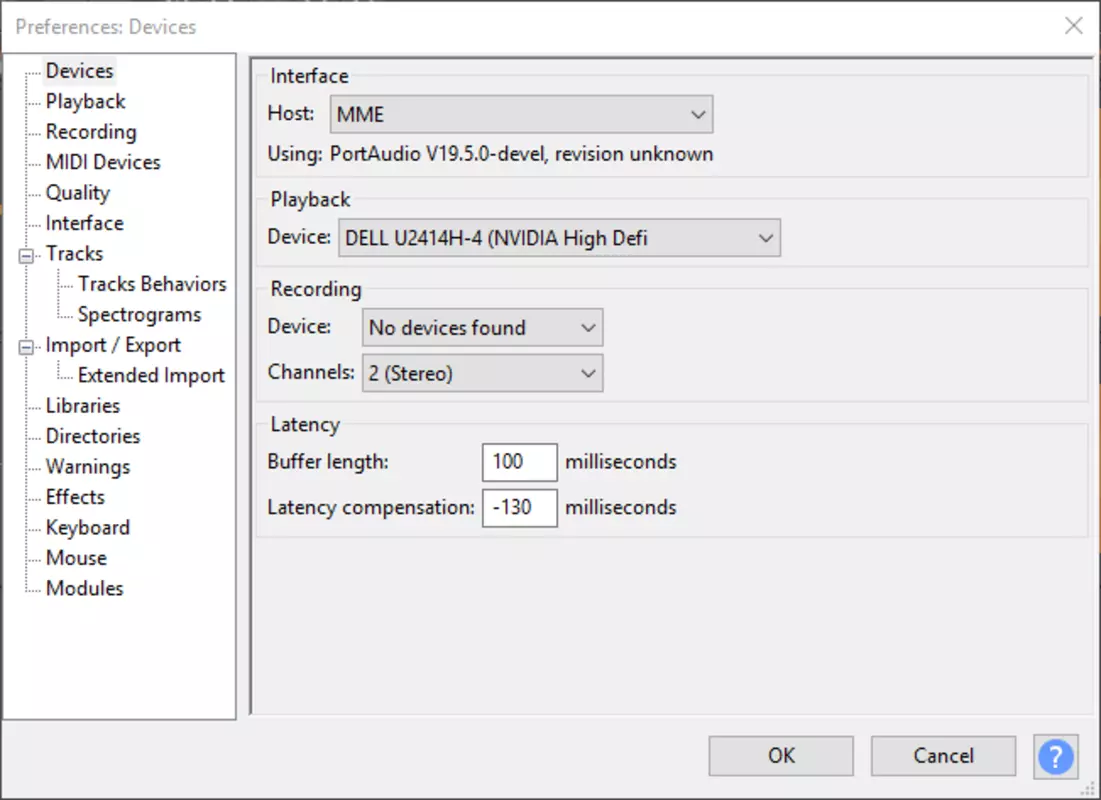The image size is (1101, 800).
Task: Select the Tracks category
Action: coord(74,254)
